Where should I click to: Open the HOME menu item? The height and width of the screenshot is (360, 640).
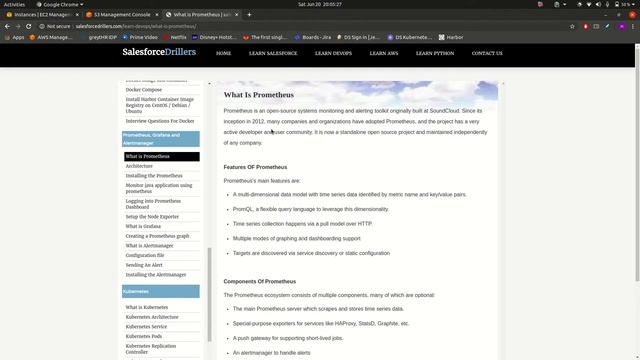click(x=223, y=53)
